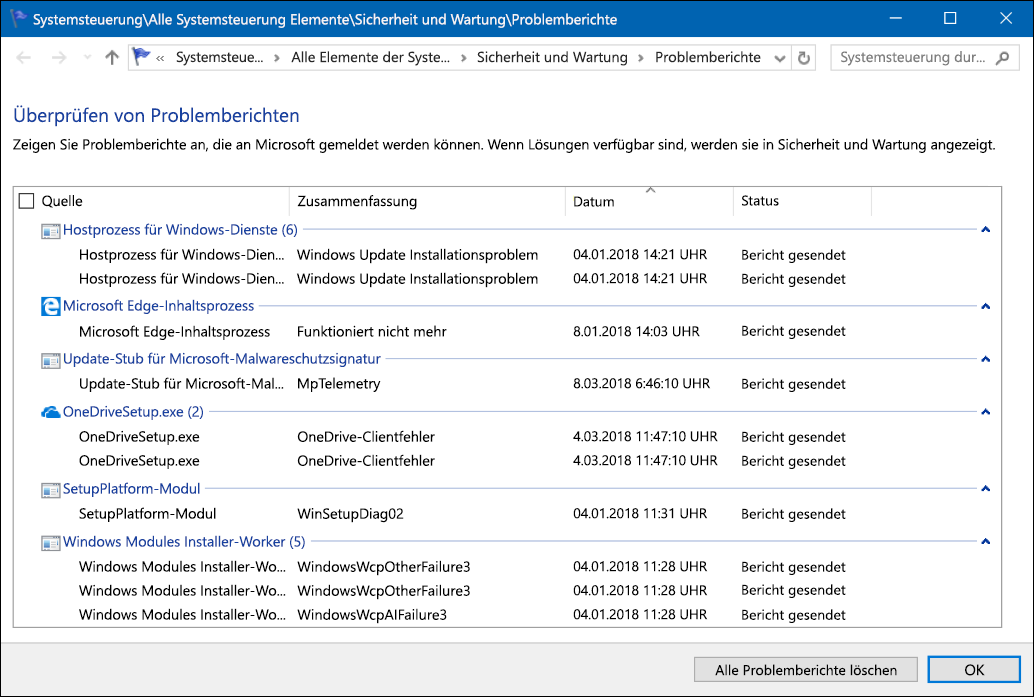Toggle the Quelle select-all checkbox

26,200
